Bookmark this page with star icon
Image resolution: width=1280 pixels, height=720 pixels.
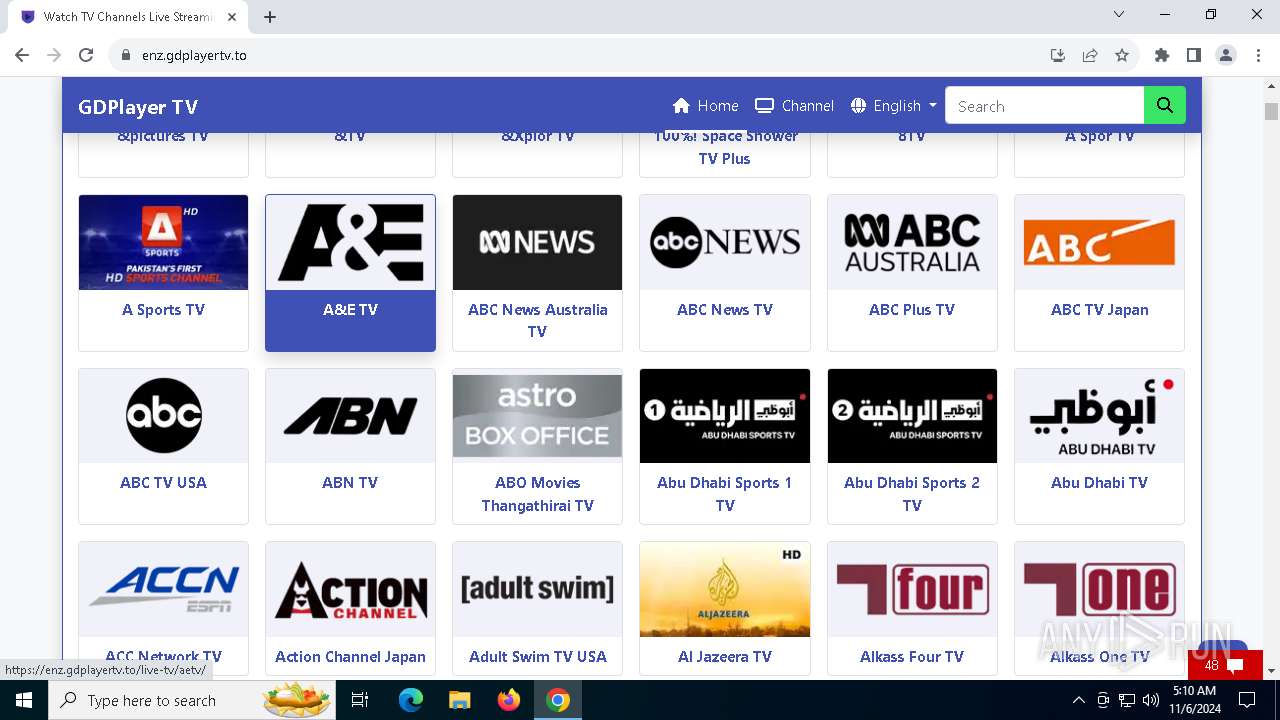(x=1122, y=55)
